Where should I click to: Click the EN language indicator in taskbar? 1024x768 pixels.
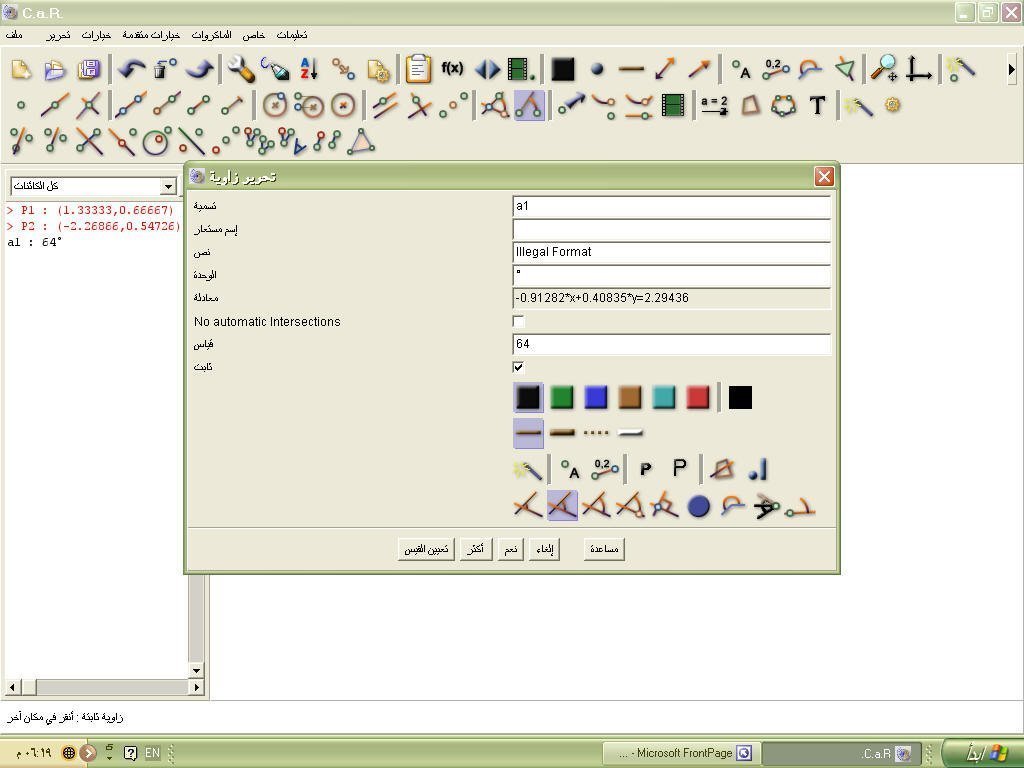pyautogui.click(x=152, y=753)
